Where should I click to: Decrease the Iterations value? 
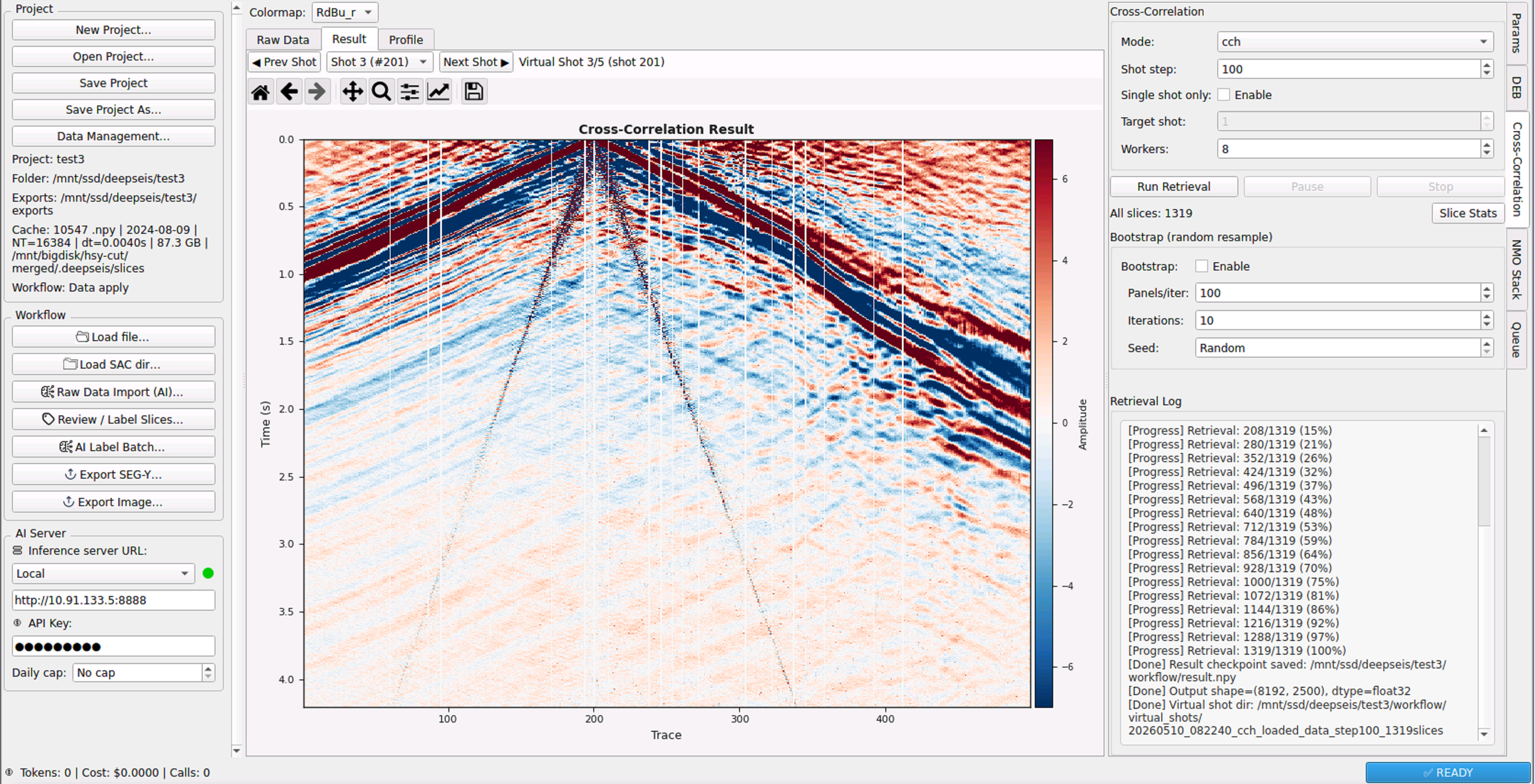coord(1487,325)
